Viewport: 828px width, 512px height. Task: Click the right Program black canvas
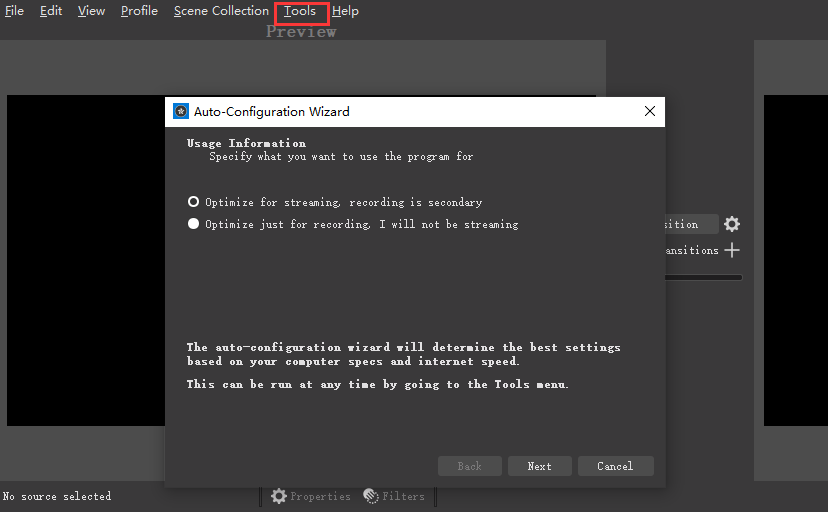click(796, 260)
